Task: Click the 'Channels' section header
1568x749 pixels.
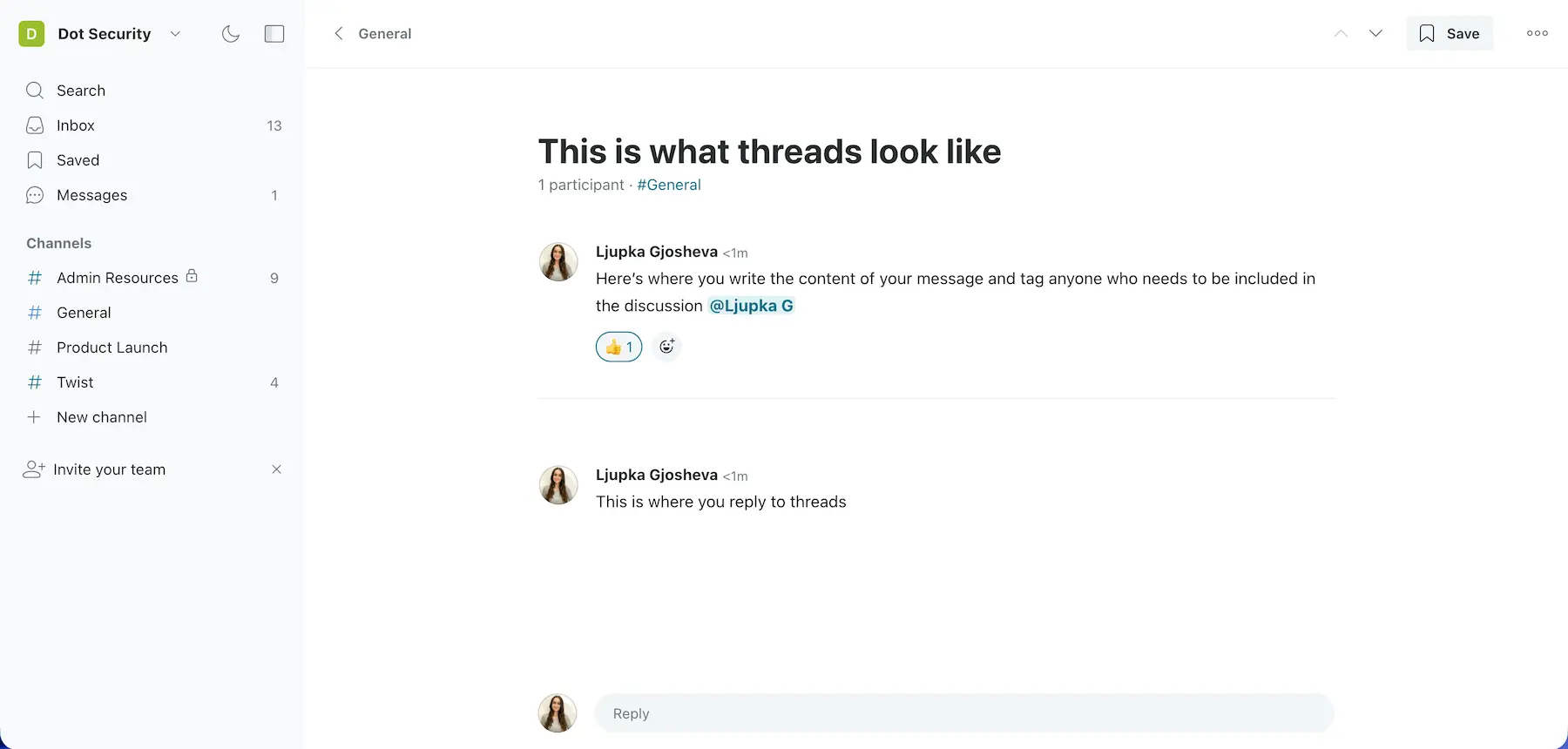Action: click(x=59, y=243)
